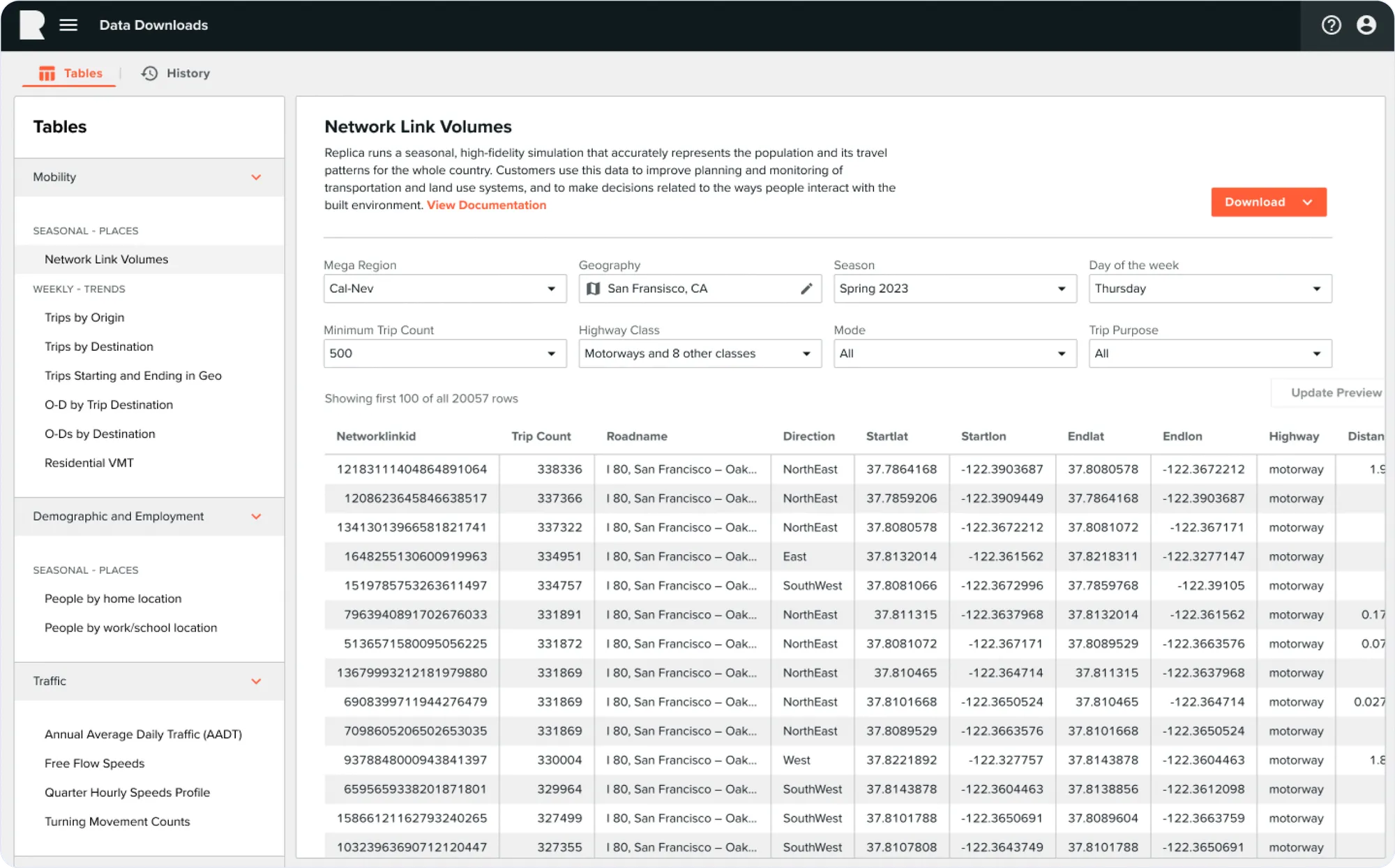The image size is (1395, 868).
Task: Click the Roadname column header
Action: [x=637, y=436]
